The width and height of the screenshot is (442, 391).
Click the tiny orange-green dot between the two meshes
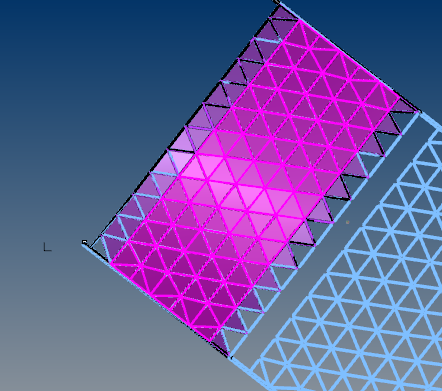348,222
